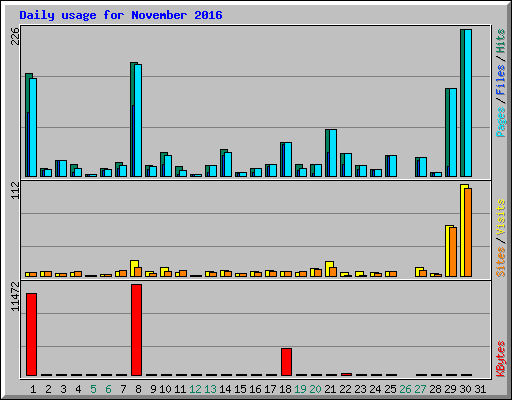Click the cyan hits bar for day 30

(468, 103)
